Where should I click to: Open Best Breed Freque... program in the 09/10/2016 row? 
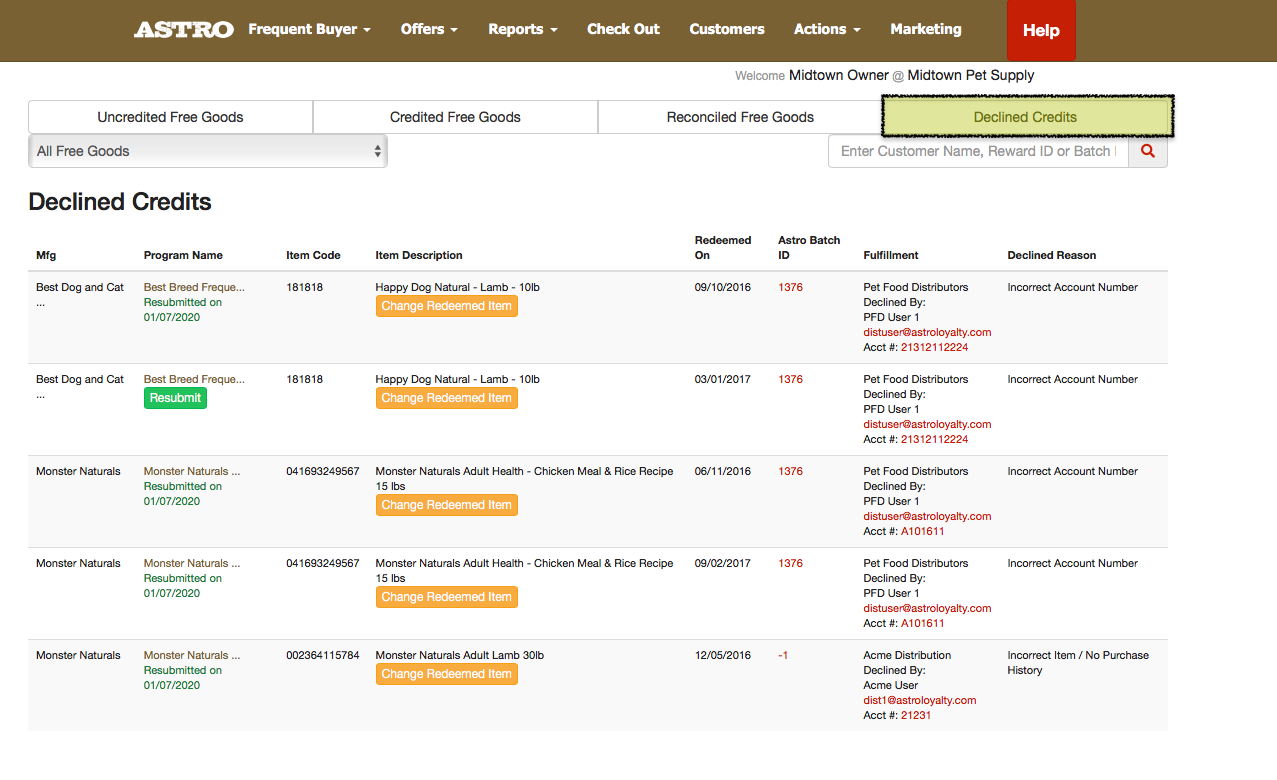[194, 287]
